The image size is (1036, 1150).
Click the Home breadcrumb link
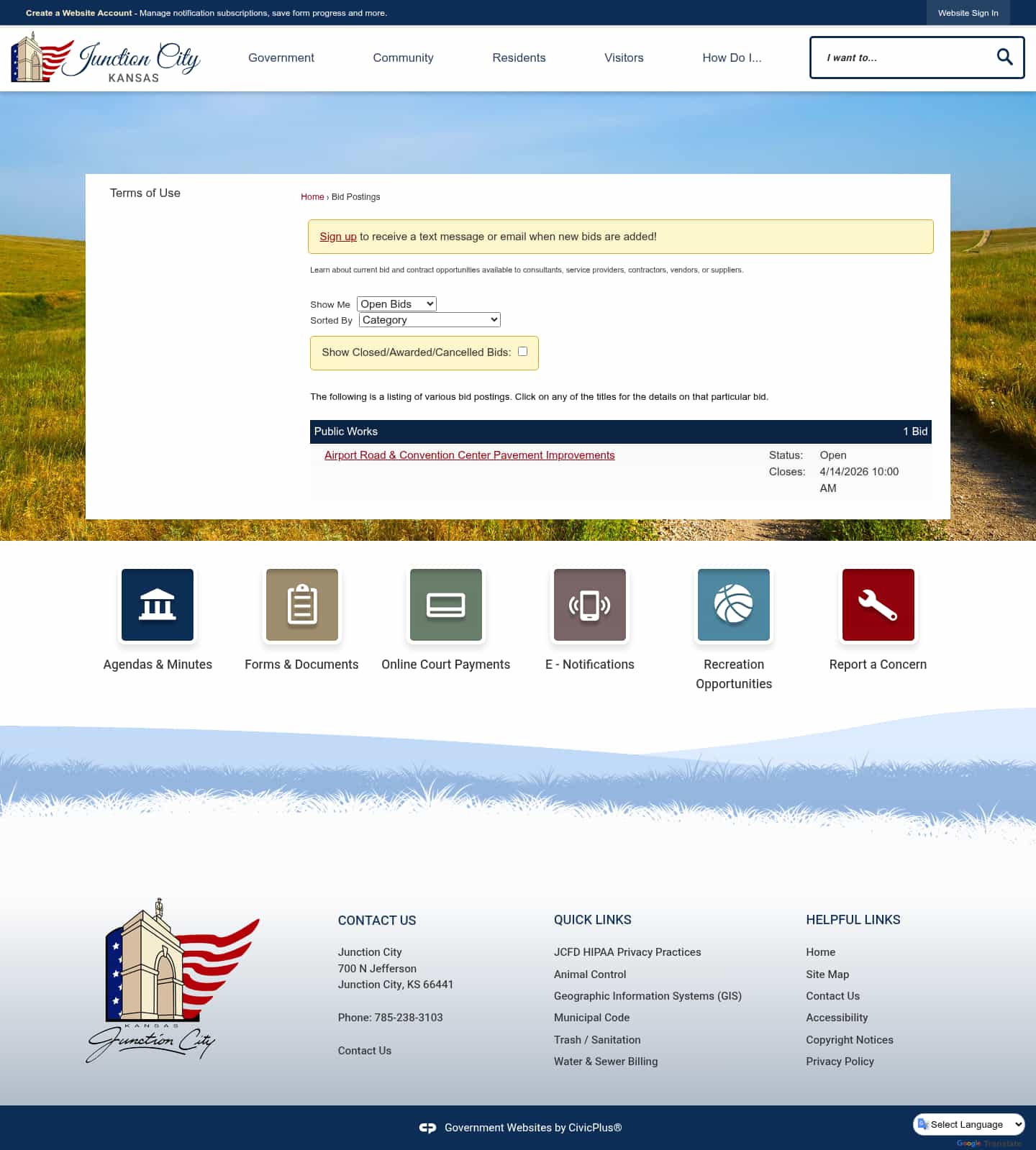click(x=312, y=196)
